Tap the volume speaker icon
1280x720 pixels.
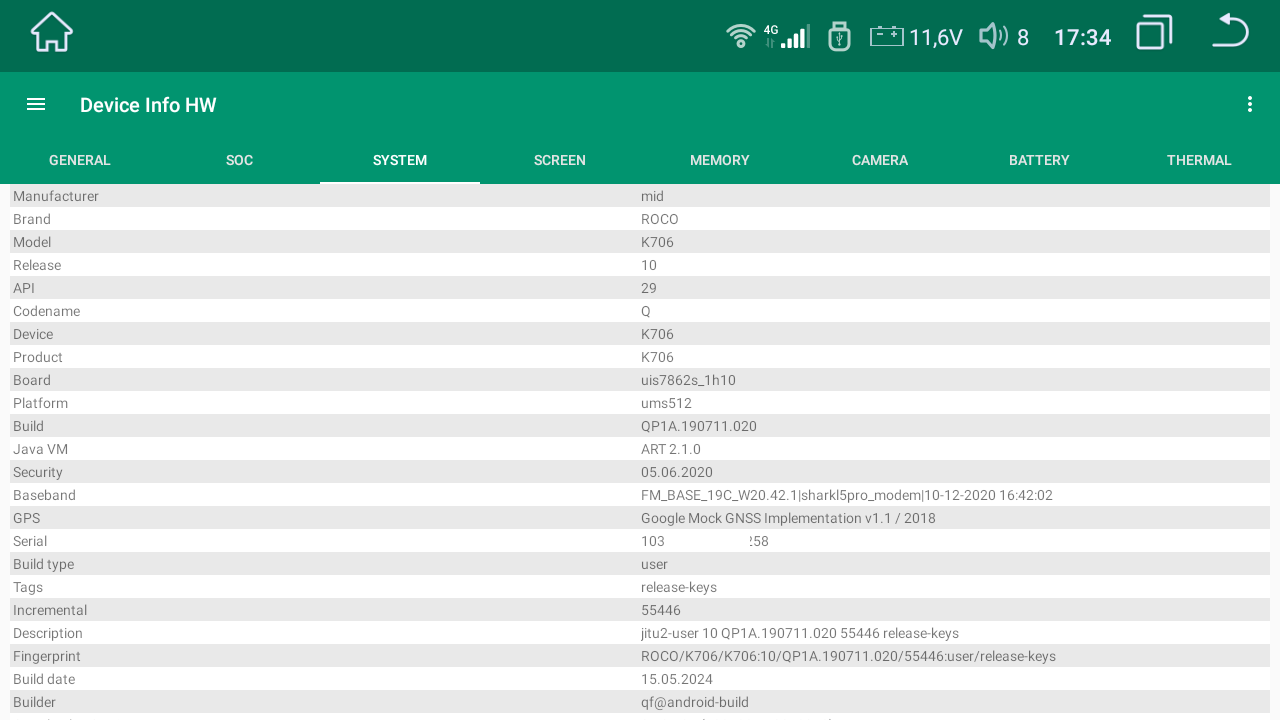[x=993, y=36]
